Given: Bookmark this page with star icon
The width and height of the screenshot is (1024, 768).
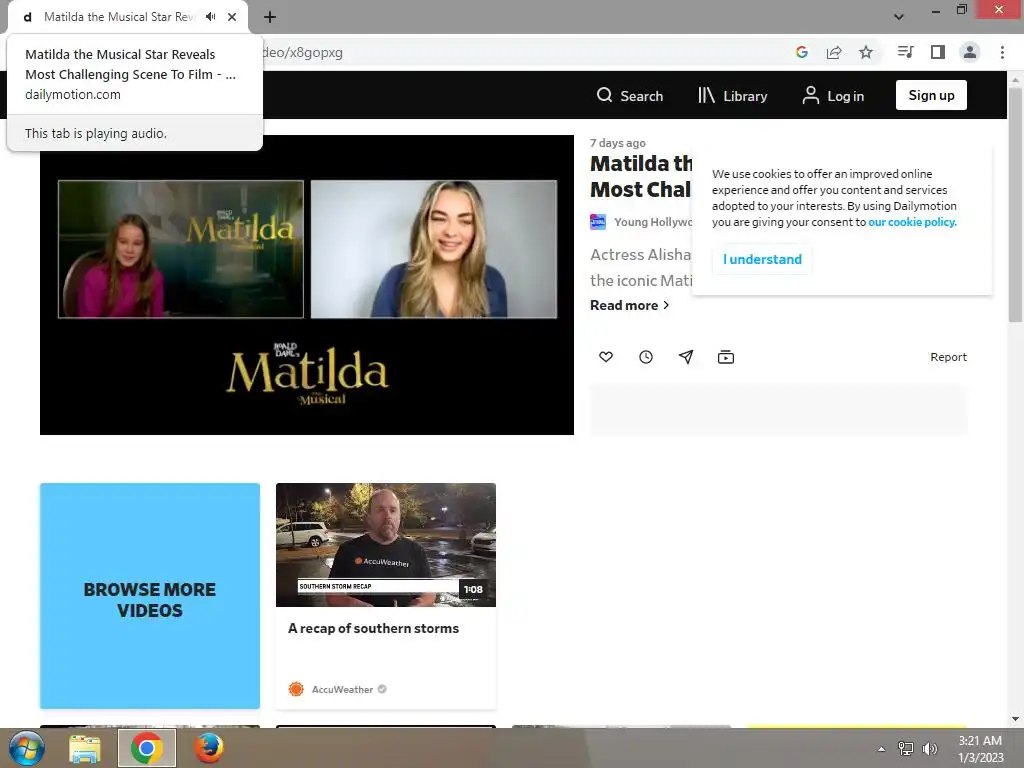Looking at the screenshot, I should coord(866,52).
